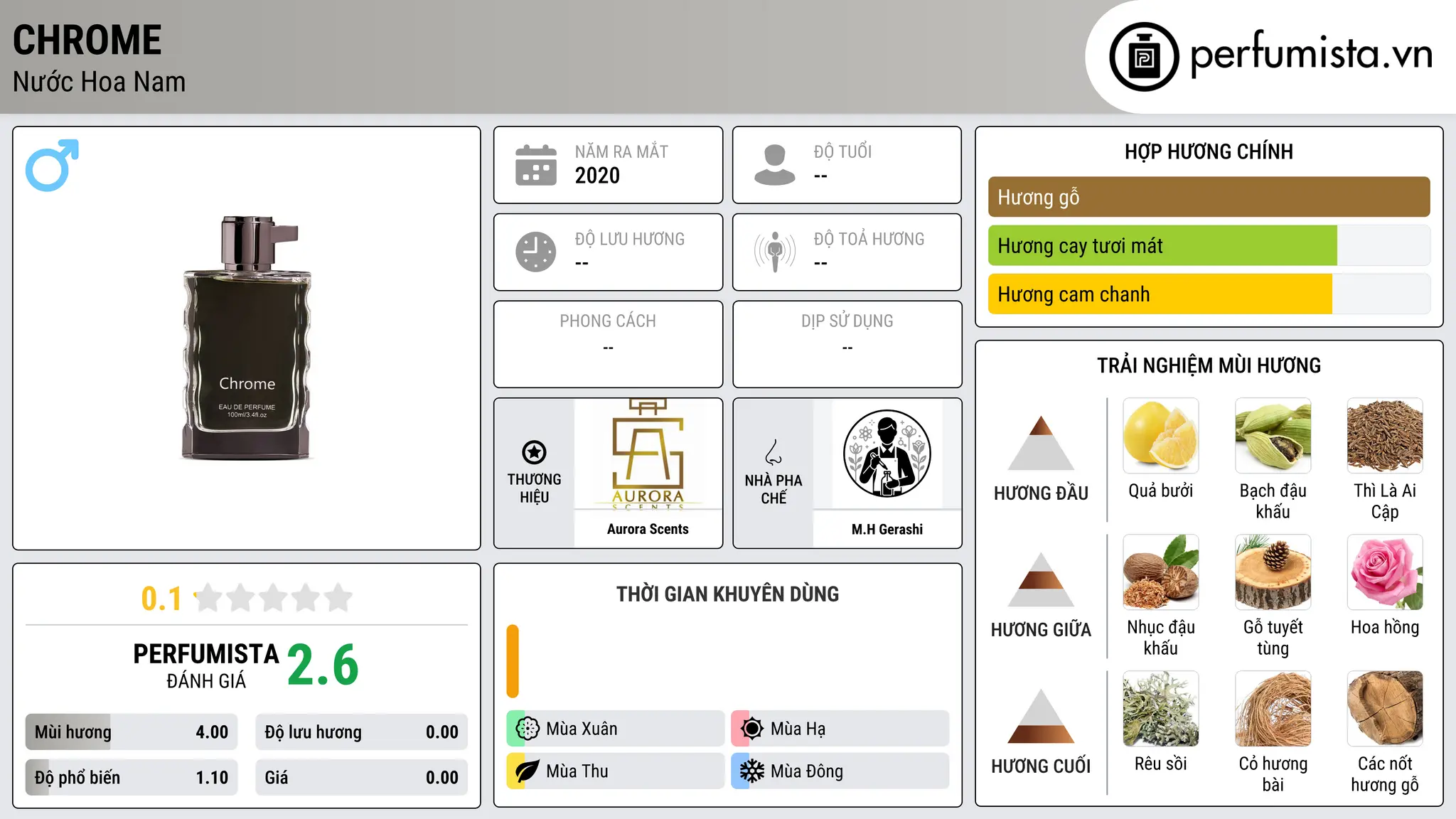Click the 2.6 Perfumista rating score
The height and width of the screenshot is (819, 1456).
(323, 665)
